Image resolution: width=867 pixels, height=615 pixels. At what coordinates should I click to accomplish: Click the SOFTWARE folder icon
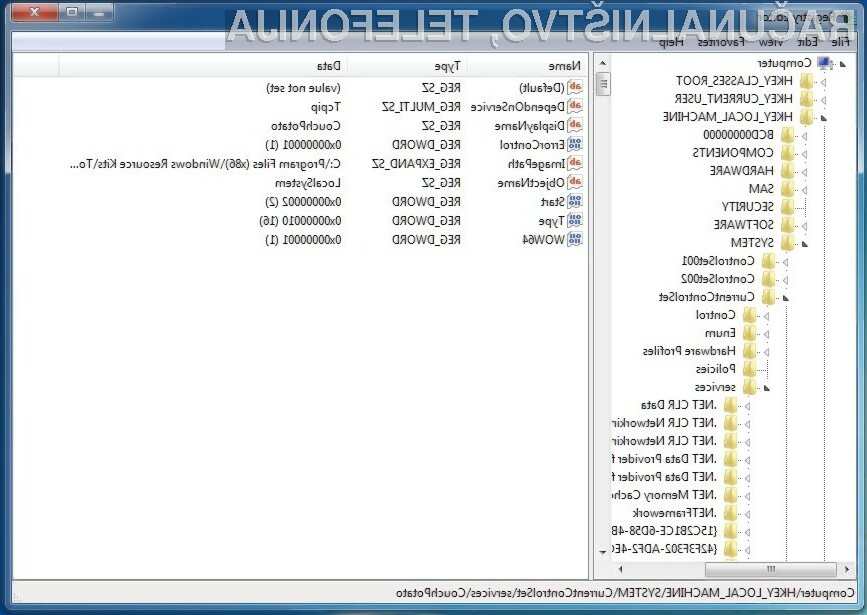(x=787, y=225)
